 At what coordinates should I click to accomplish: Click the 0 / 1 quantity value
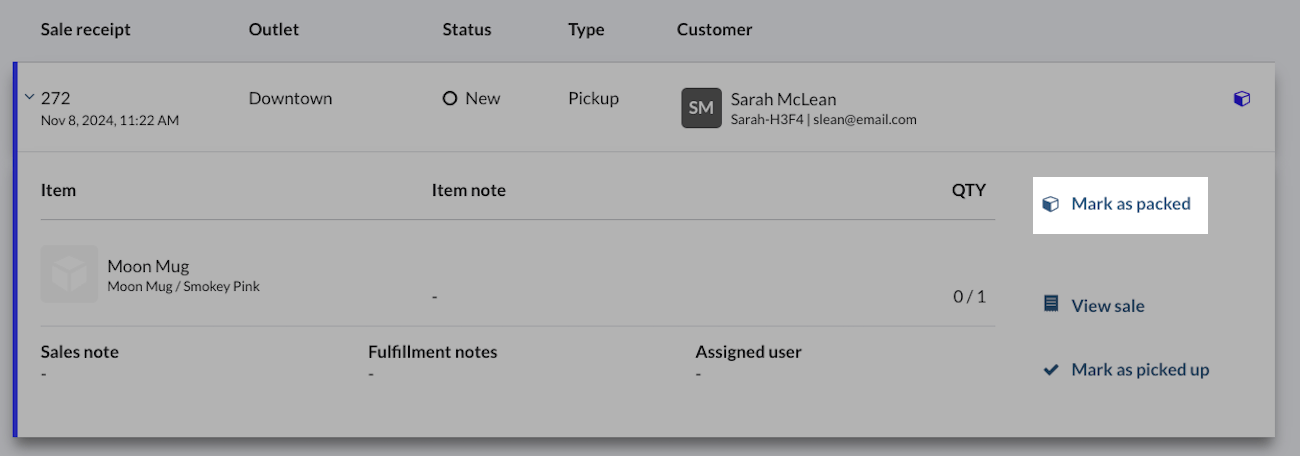pos(969,296)
